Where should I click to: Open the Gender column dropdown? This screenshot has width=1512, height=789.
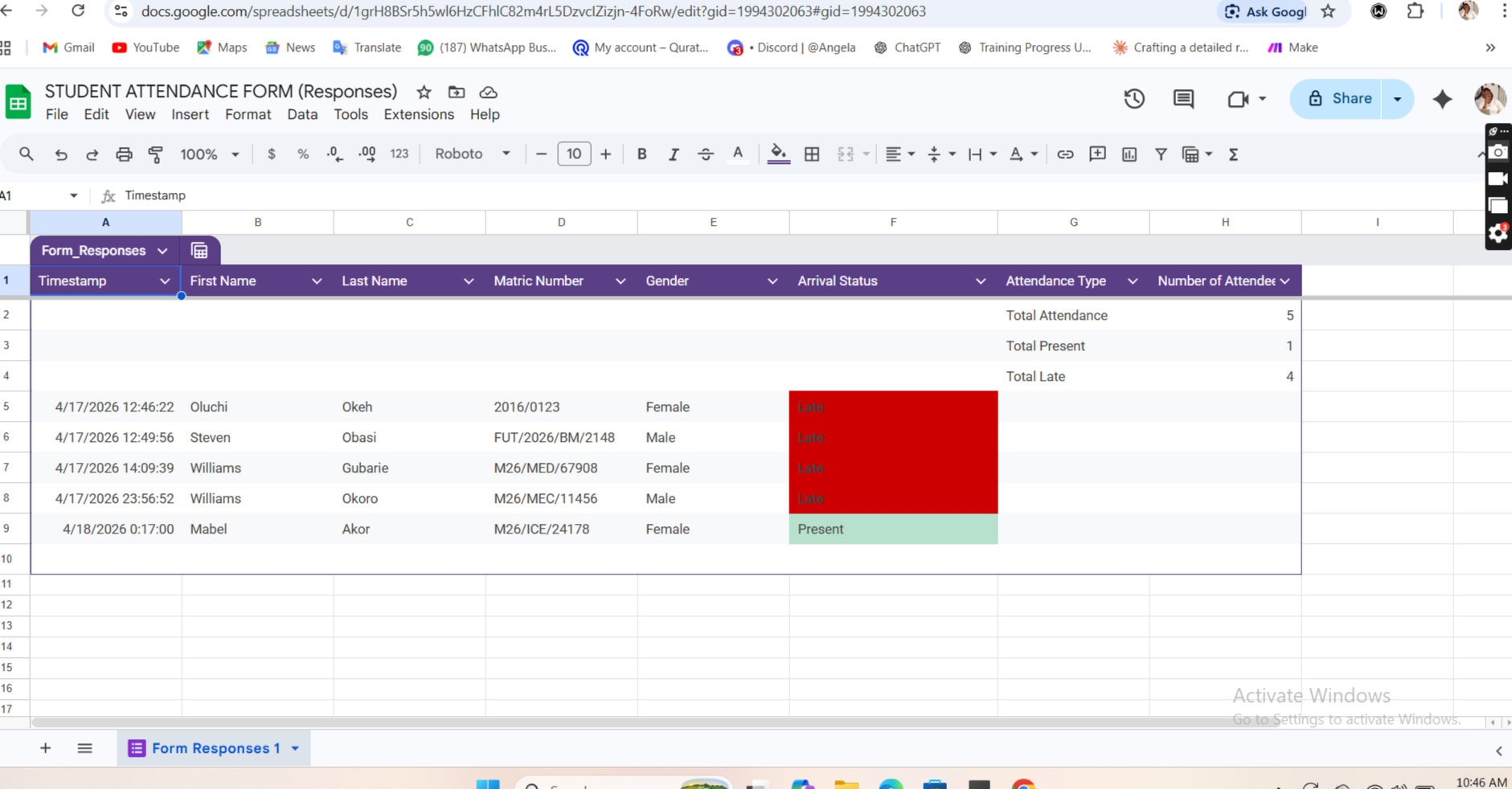point(772,281)
